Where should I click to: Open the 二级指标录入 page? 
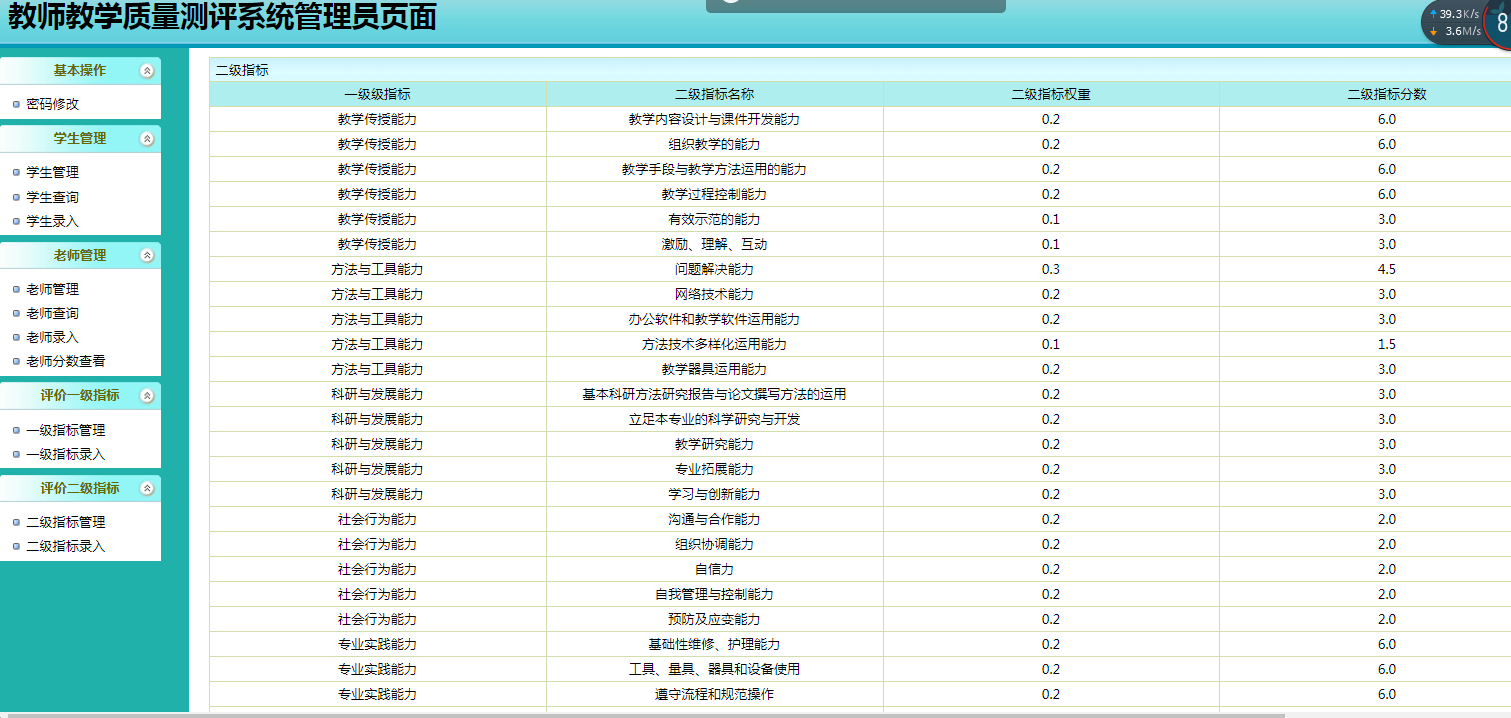pyautogui.click(x=58, y=546)
